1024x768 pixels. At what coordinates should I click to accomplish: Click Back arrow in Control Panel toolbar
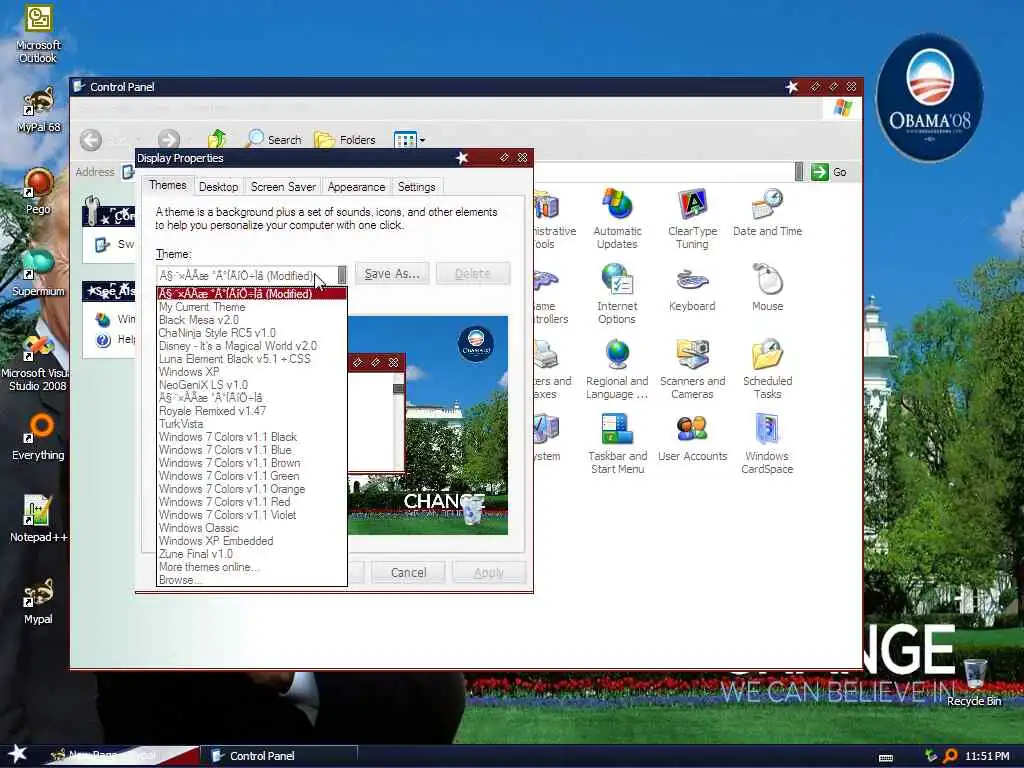pos(91,140)
